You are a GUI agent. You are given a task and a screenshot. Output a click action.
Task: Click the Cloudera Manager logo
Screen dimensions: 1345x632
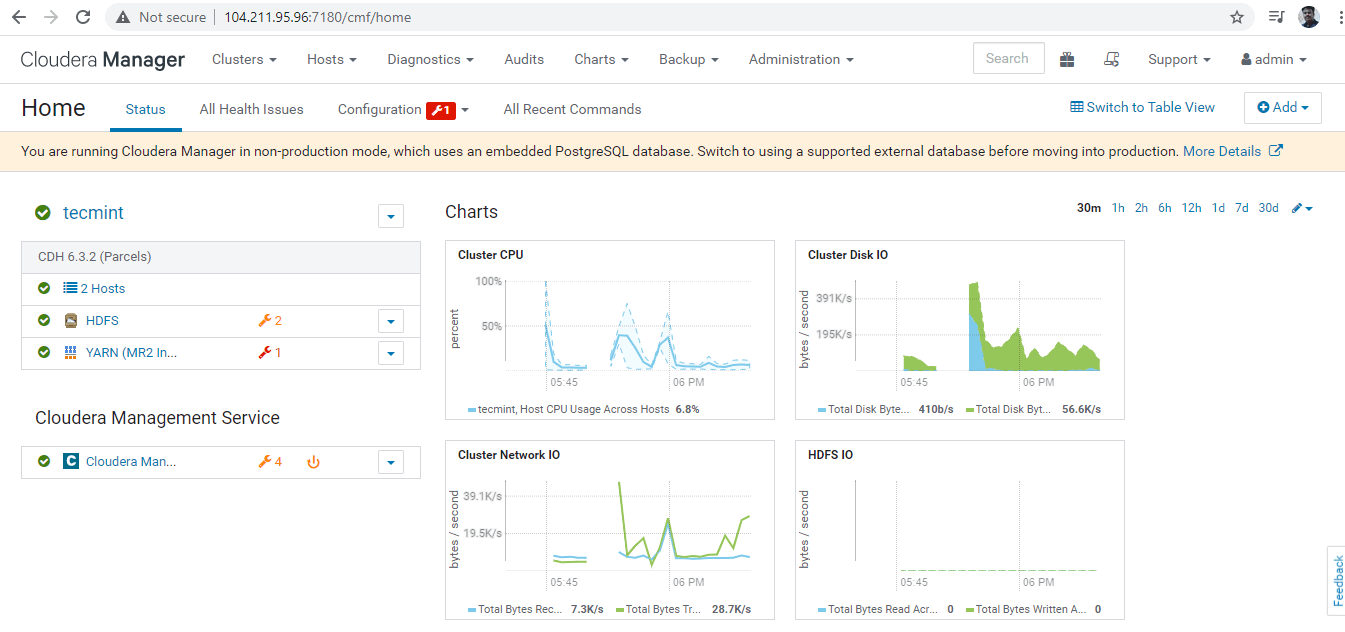pos(103,59)
